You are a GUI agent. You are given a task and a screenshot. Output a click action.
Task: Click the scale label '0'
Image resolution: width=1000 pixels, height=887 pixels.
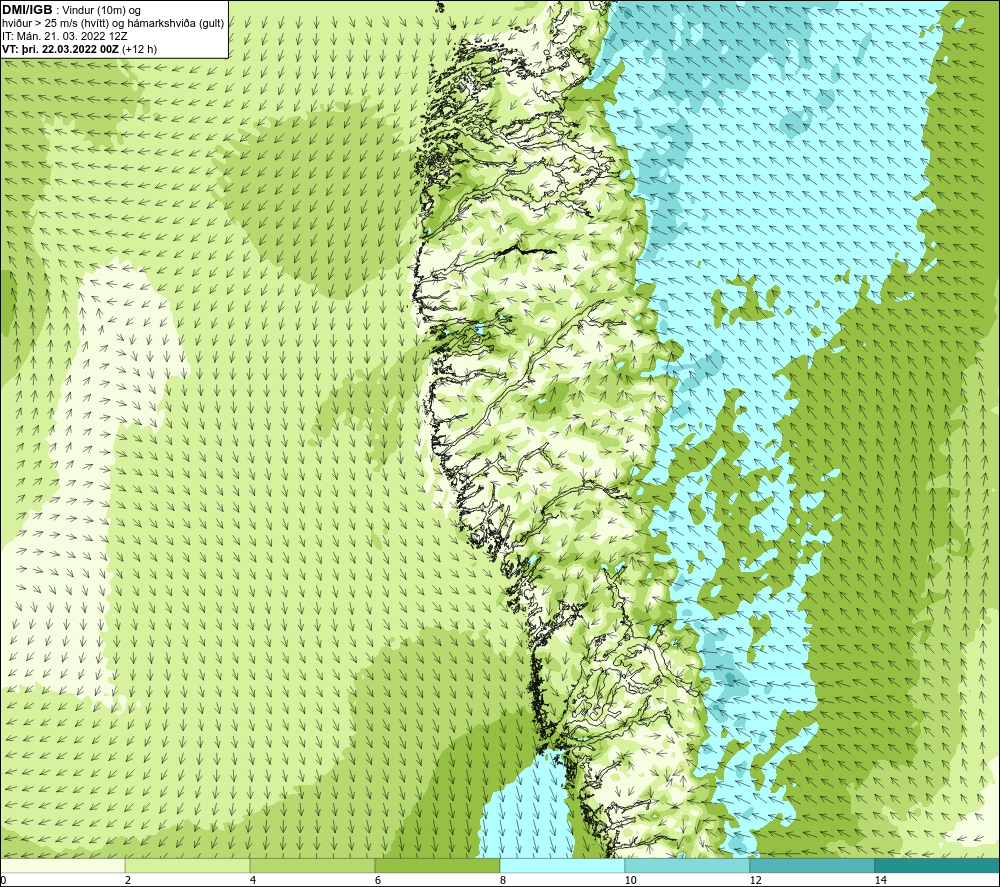[x=3, y=881]
